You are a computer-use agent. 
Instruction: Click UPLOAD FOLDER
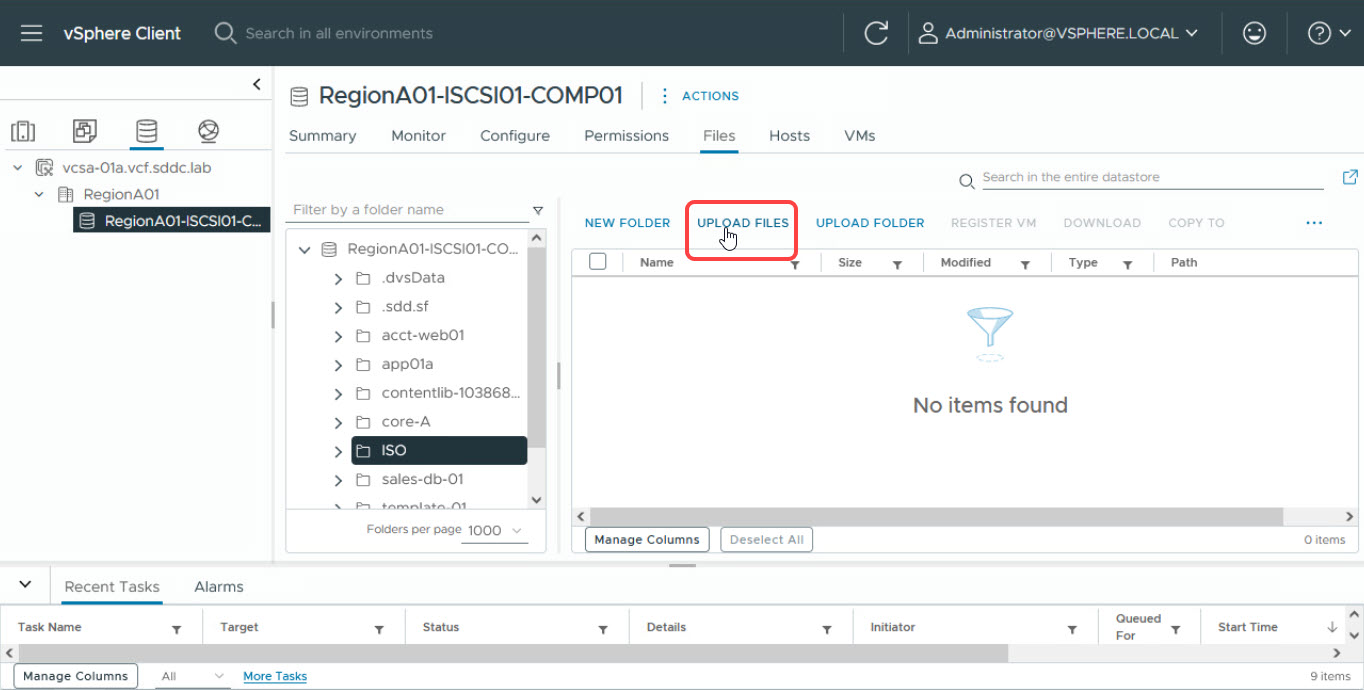pyautogui.click(x=870, y=223)
